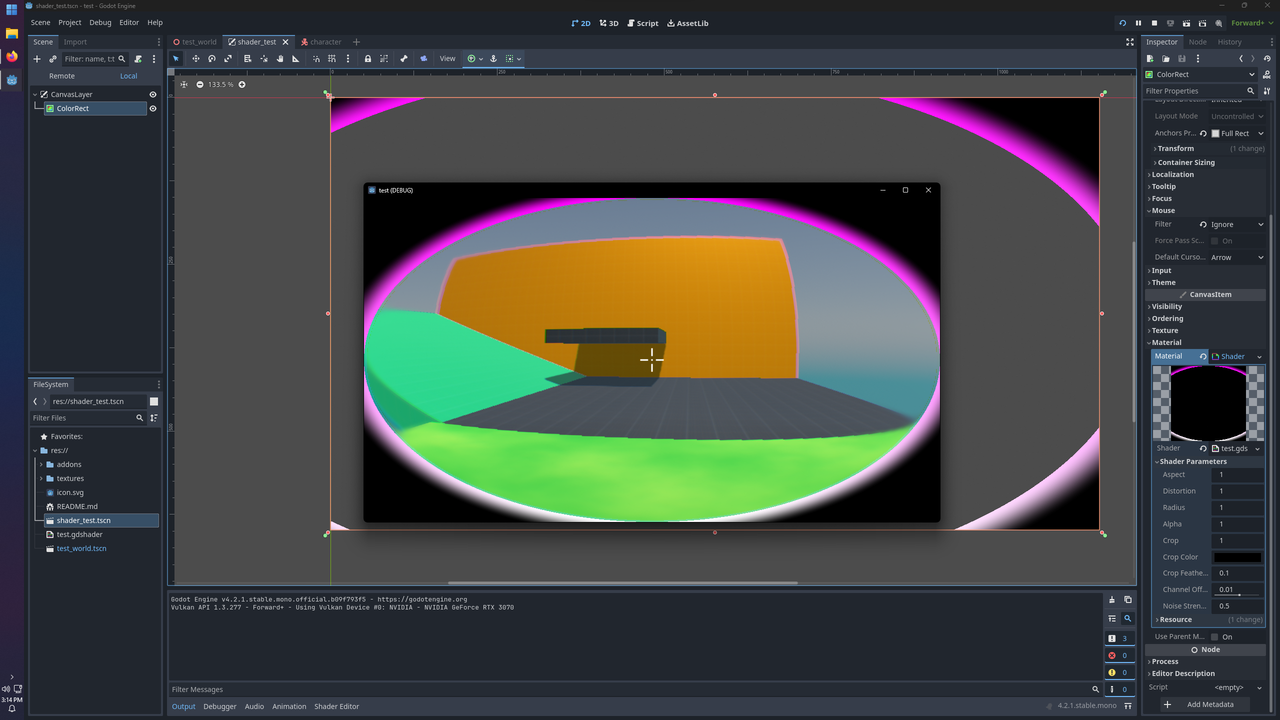Switch to the 3D workspace
Image resolution: width=1280 pixels, height=720 pixels.
coord(609,23)
